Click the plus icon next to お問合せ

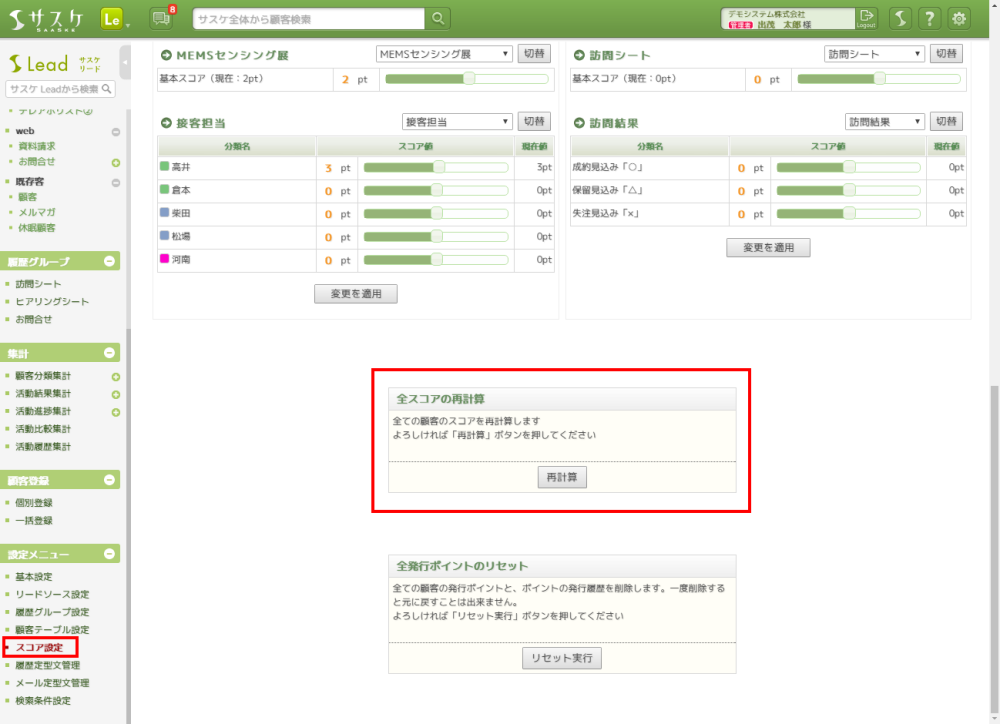click(116, 163)
